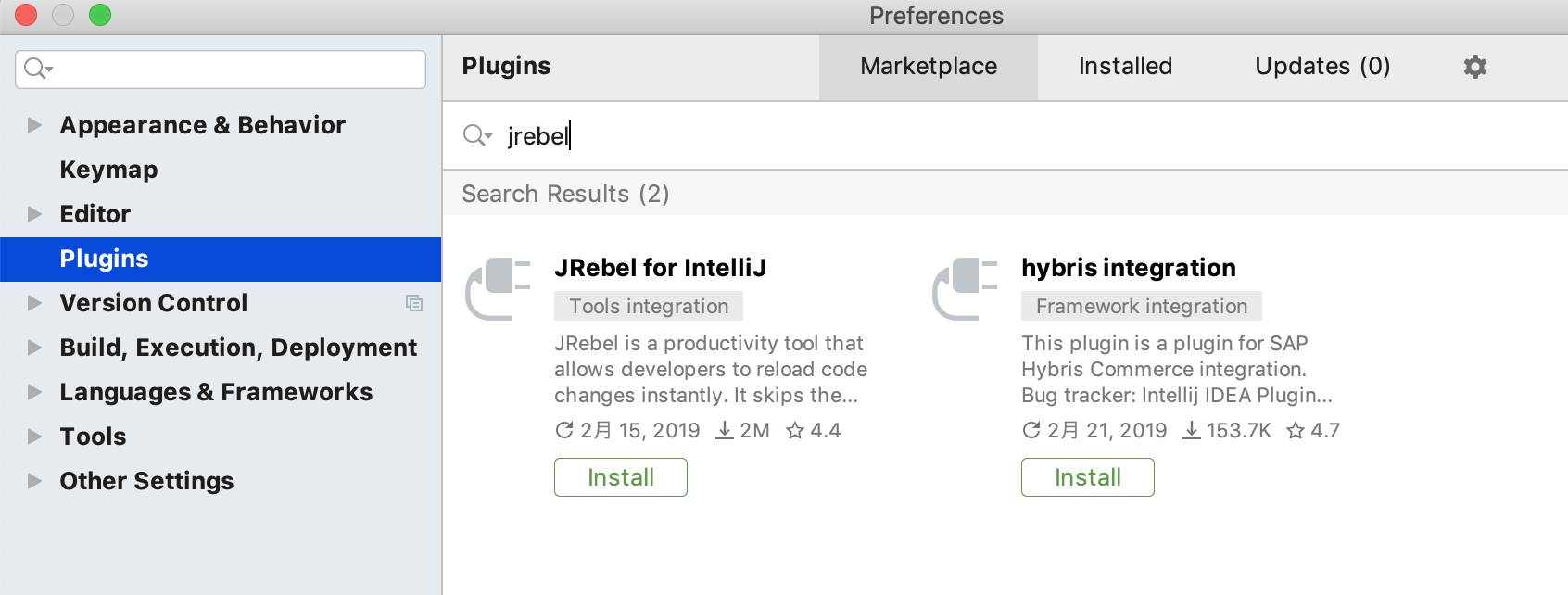Switch to the Installed tab
The image size is (1568, 595).
pos(1125,67)
